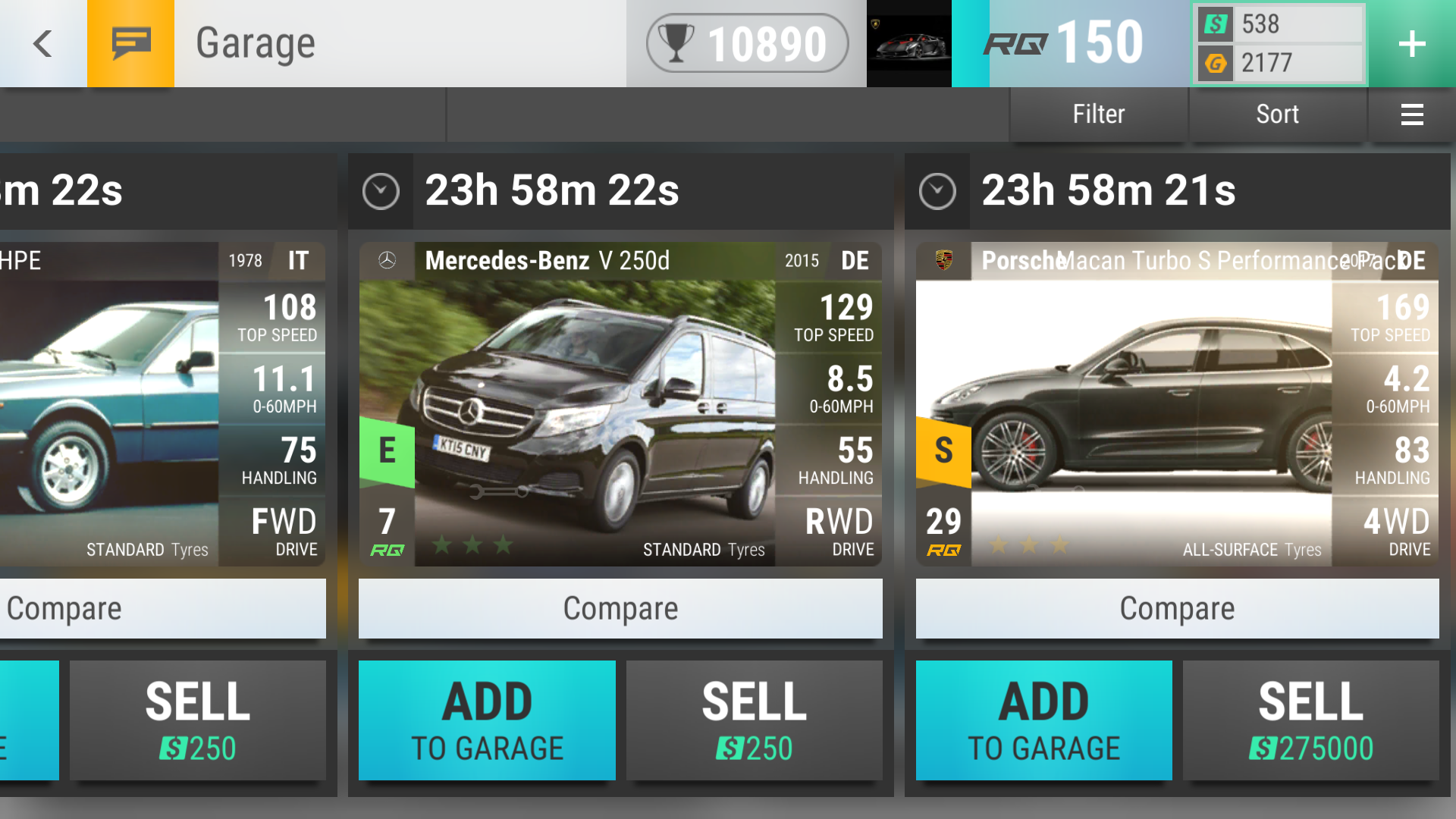The image size is (1456, 819).
Task: Open the featured car thumbnail in header
Action: (x=909, y=43)
